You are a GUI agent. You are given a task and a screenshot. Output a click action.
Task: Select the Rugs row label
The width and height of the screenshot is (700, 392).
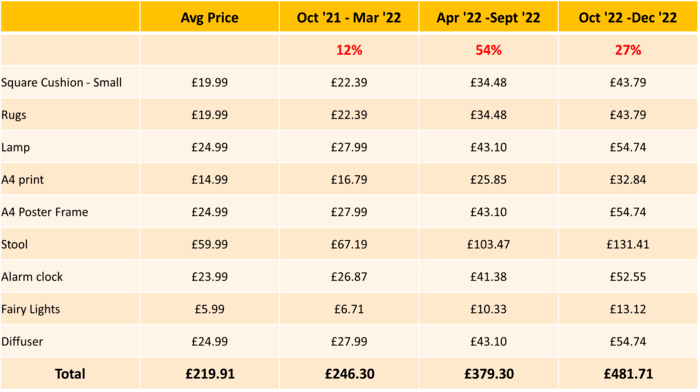[x=14, y=115]
